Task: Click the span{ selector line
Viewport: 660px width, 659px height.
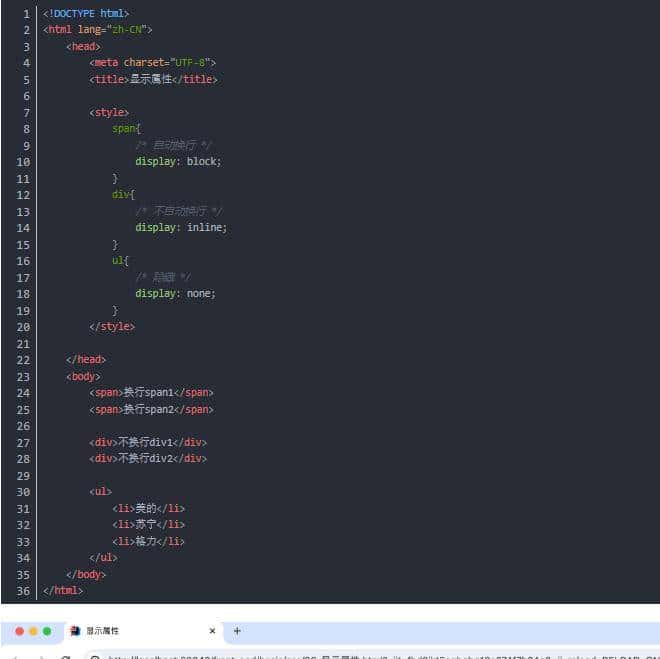Action: (126, 128)
